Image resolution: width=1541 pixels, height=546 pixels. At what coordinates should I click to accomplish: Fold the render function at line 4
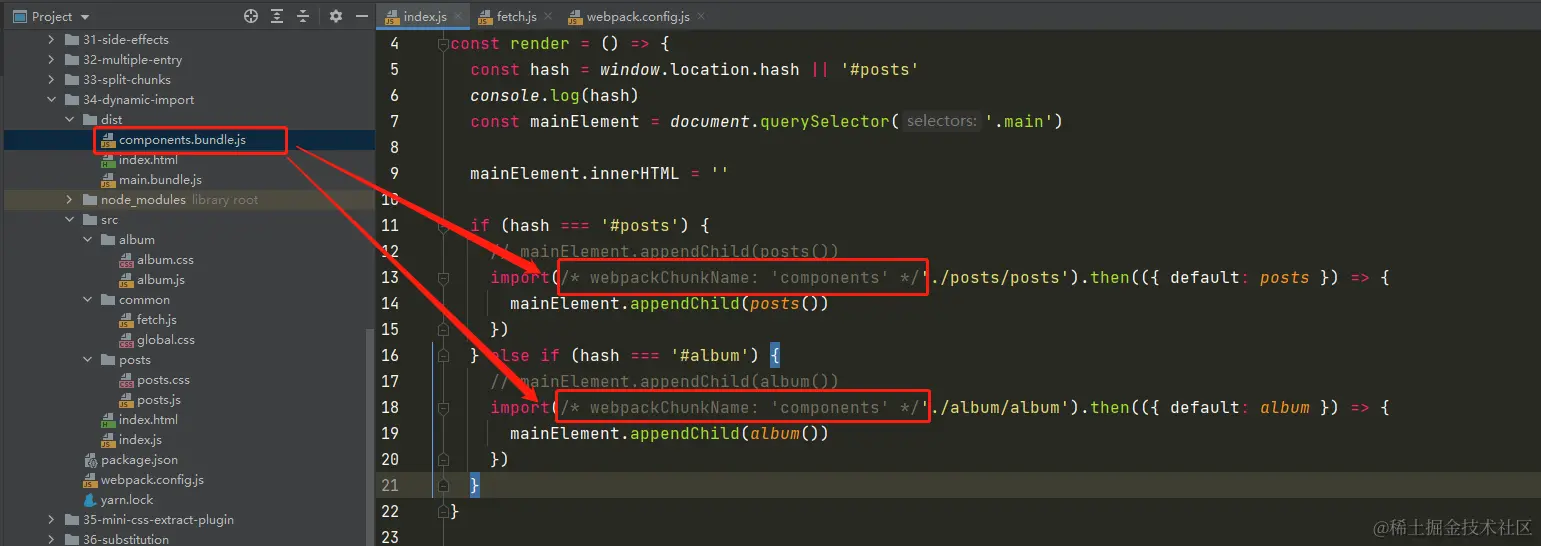(443, 44)
